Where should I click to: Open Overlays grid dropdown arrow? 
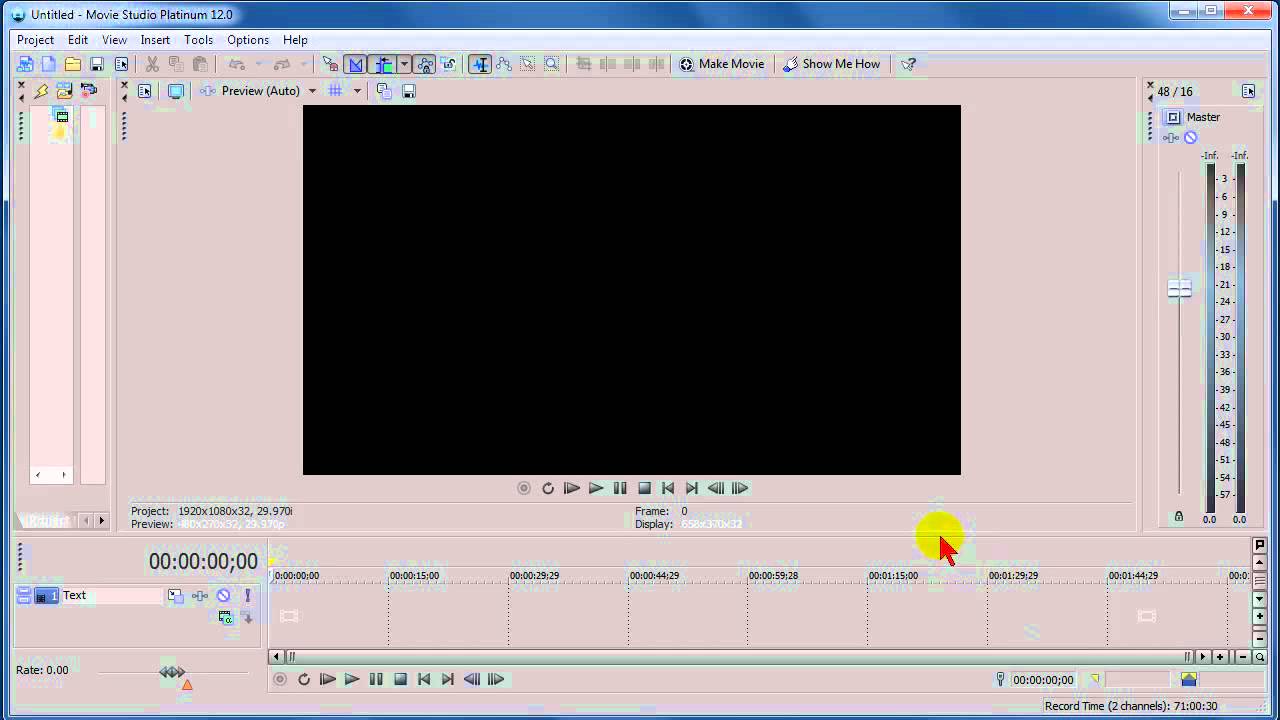(357, 91)
